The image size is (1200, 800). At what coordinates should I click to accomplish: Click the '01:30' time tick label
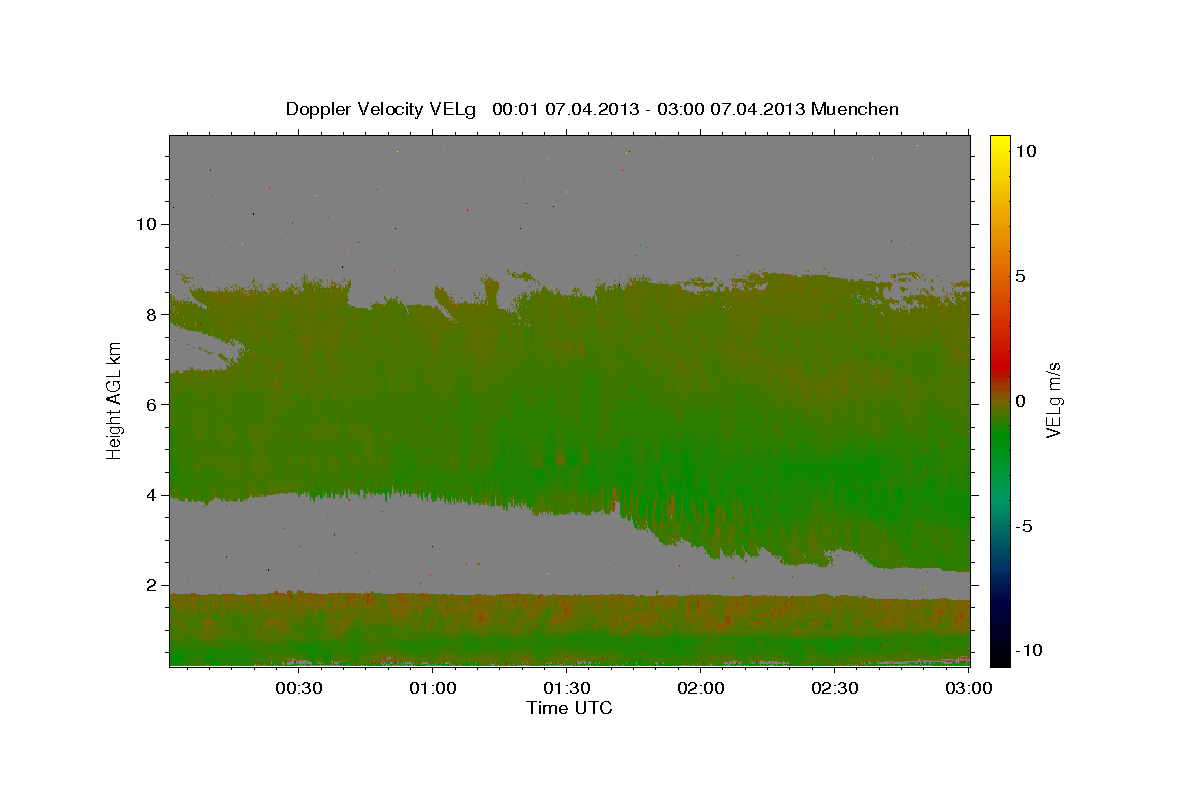coord(566,689)
